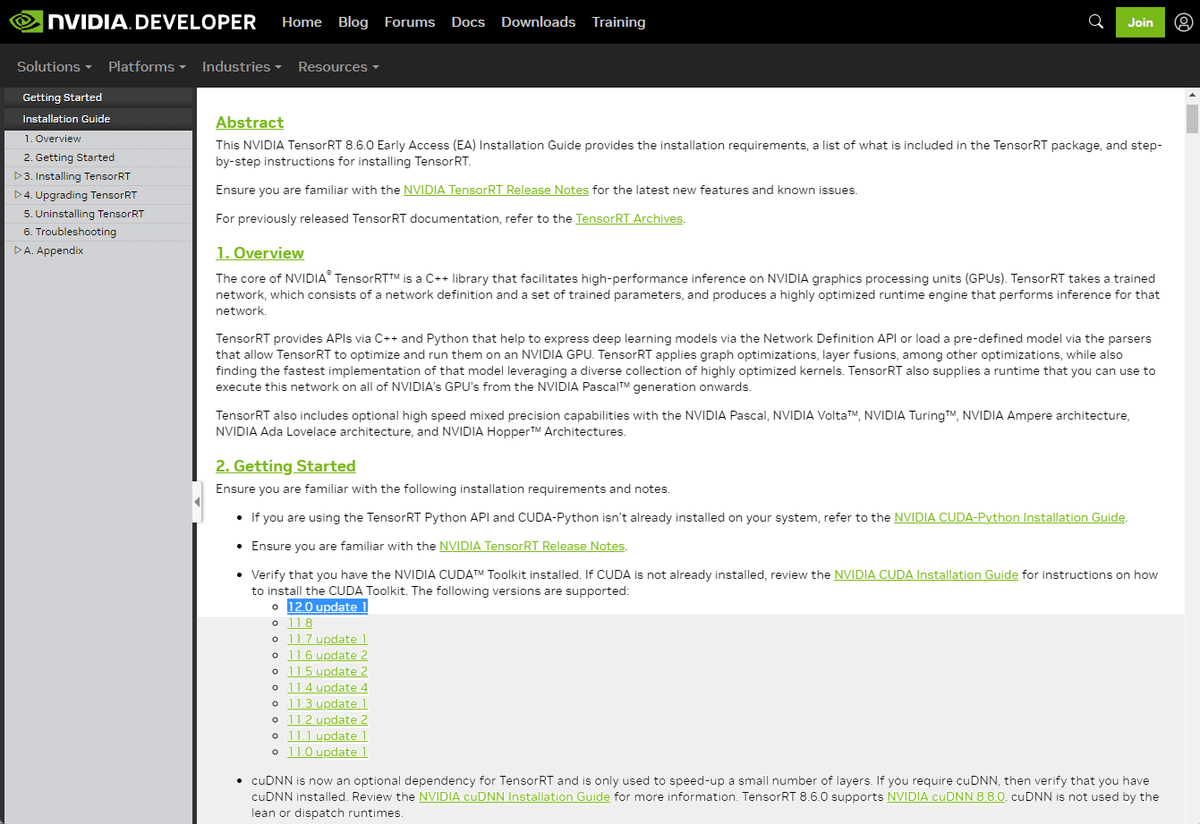The width and height of the screenshot is (1200, 824).
Task: Expand the Resources dropdown
Action: pos(338,67)
